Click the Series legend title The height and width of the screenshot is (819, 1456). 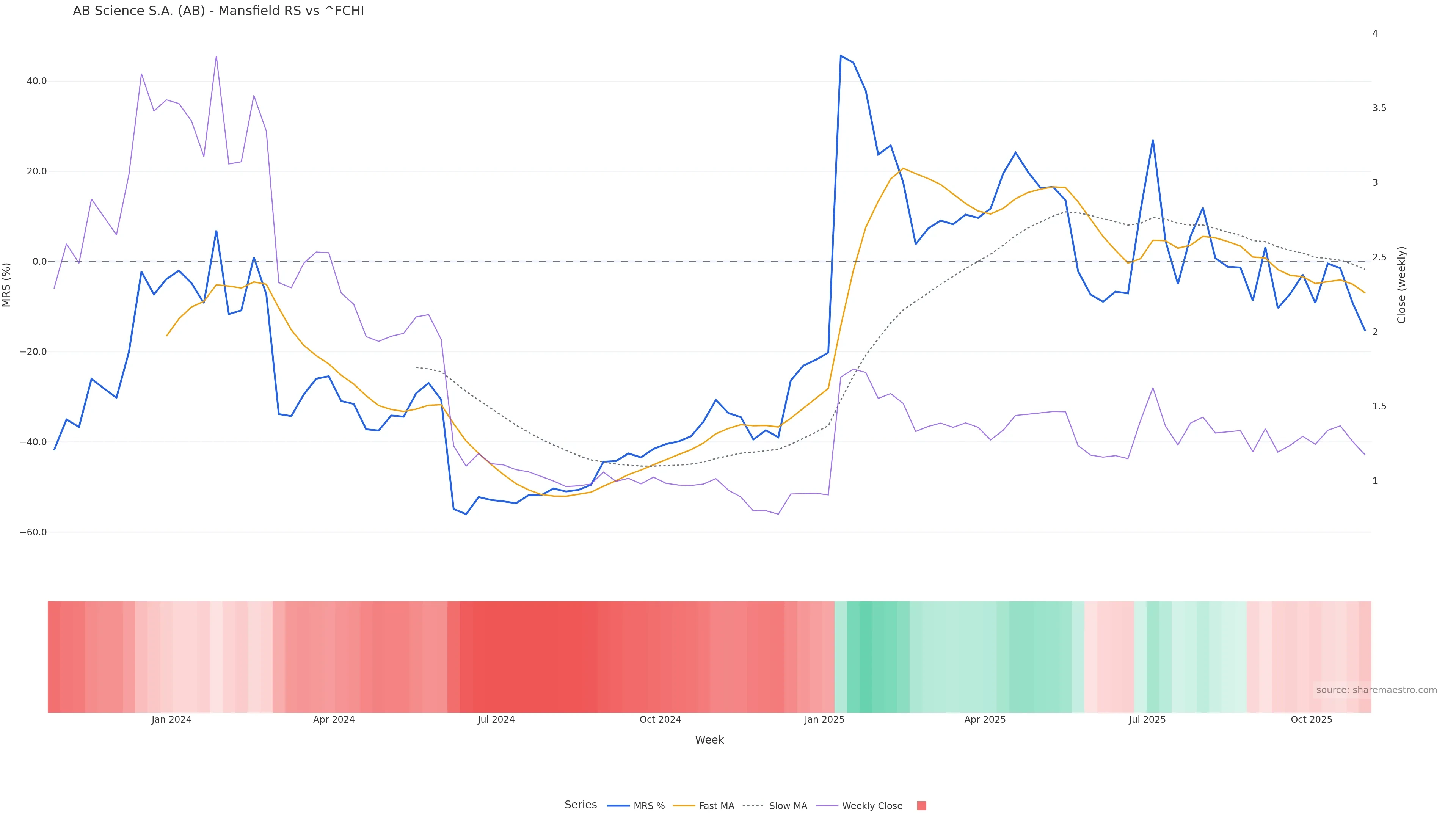click(581, 805)
